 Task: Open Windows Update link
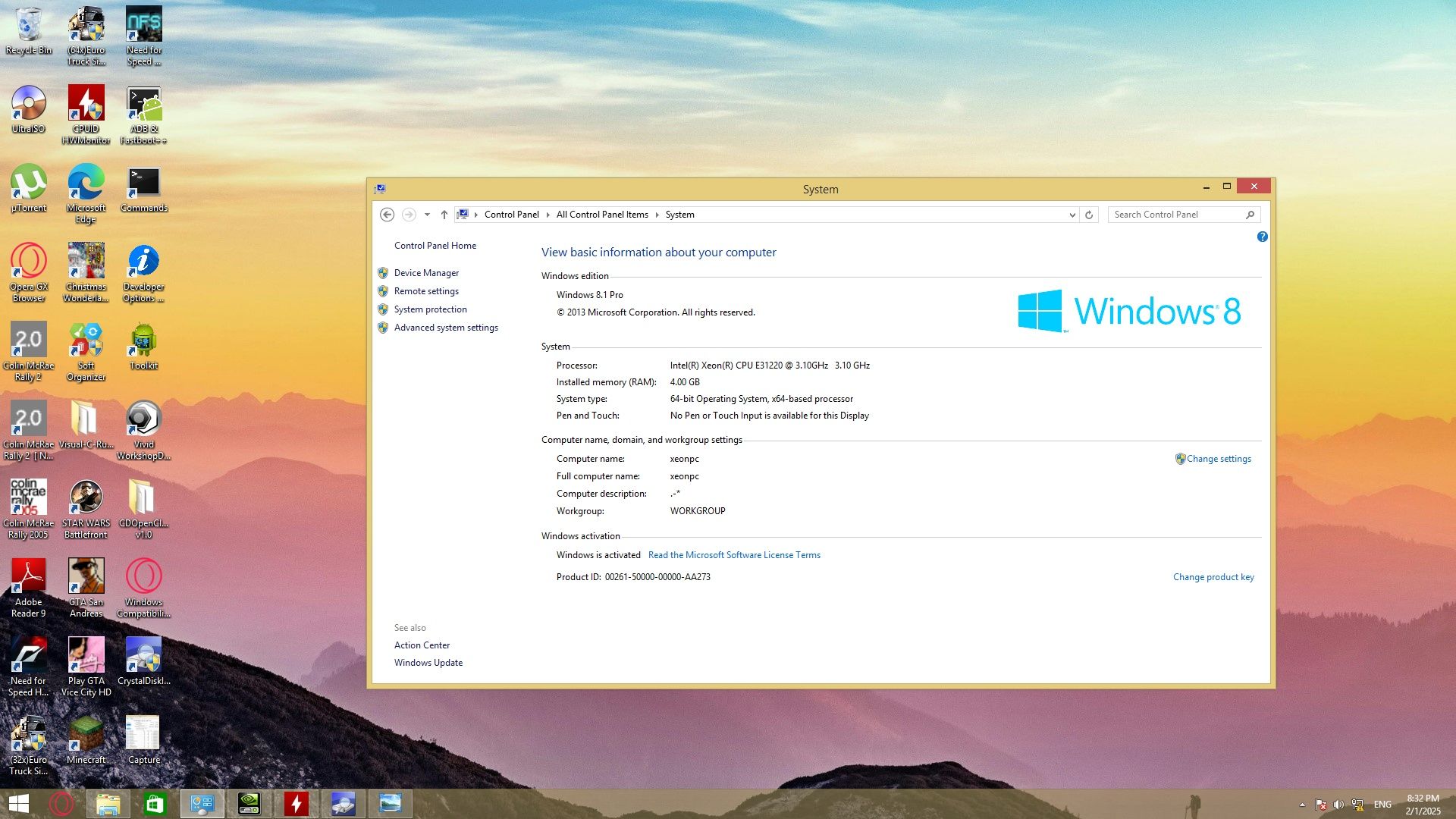coord(428,663)
